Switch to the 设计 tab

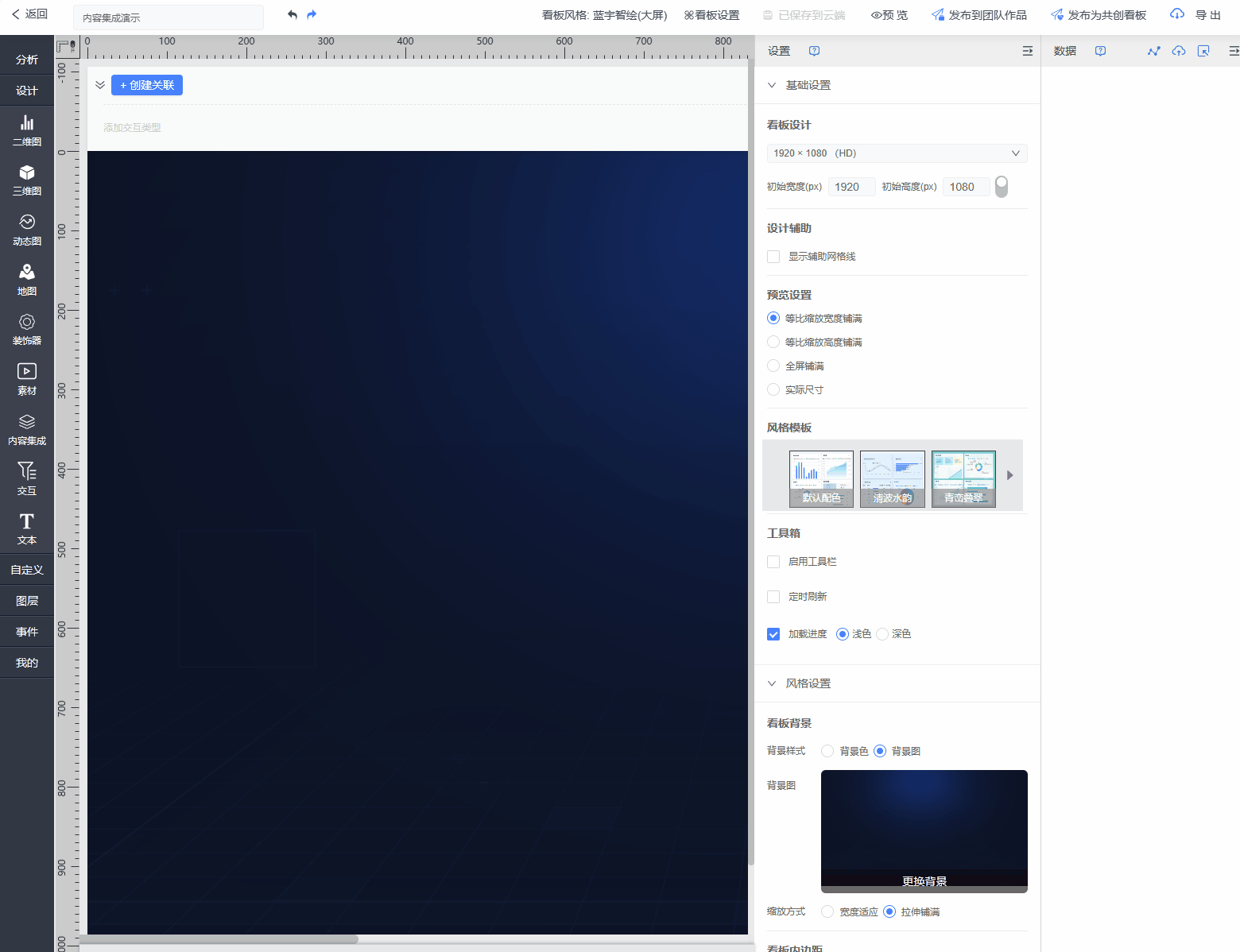[x=27, y=91]
